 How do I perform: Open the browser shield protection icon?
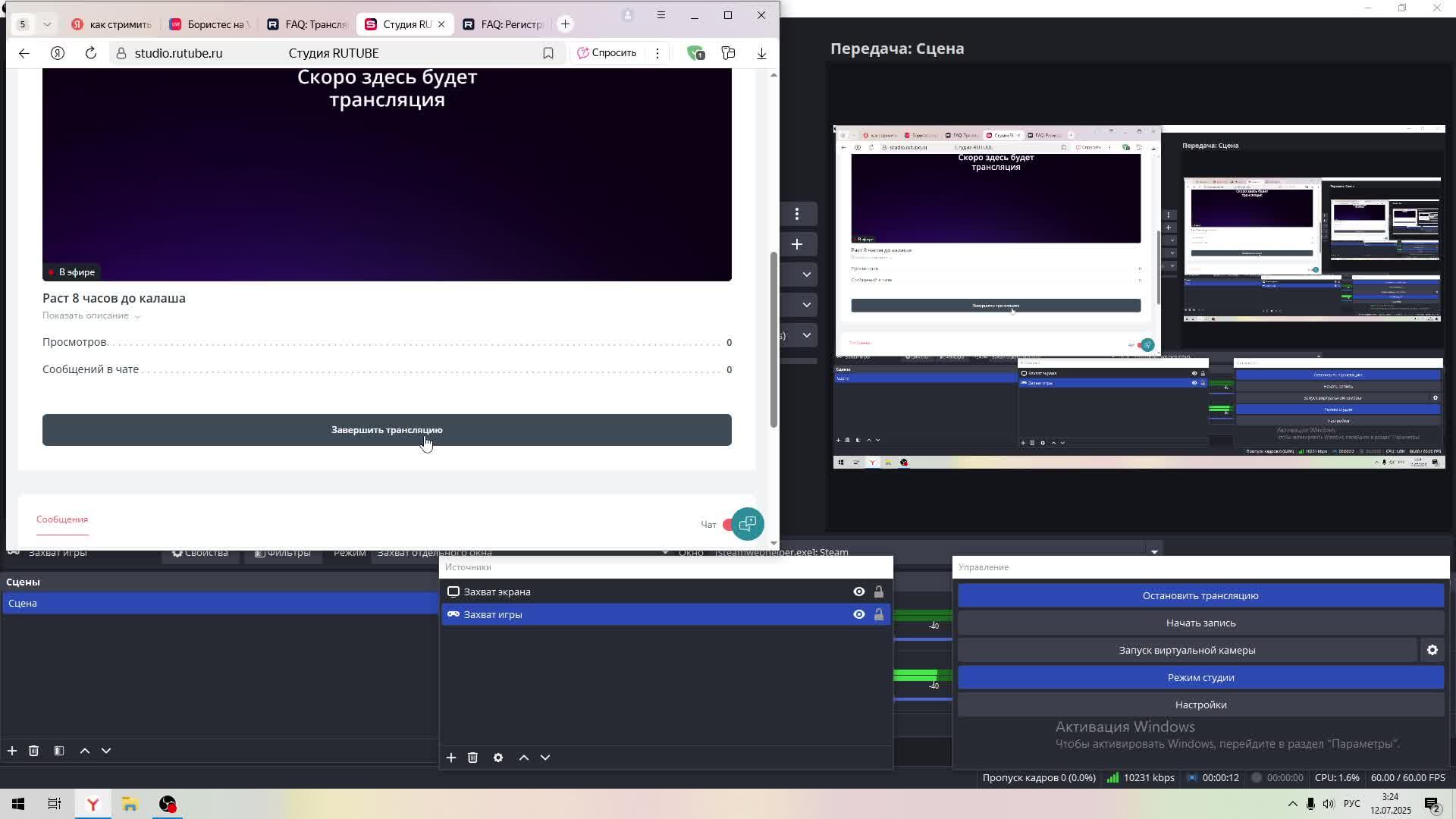click(695, 53)
